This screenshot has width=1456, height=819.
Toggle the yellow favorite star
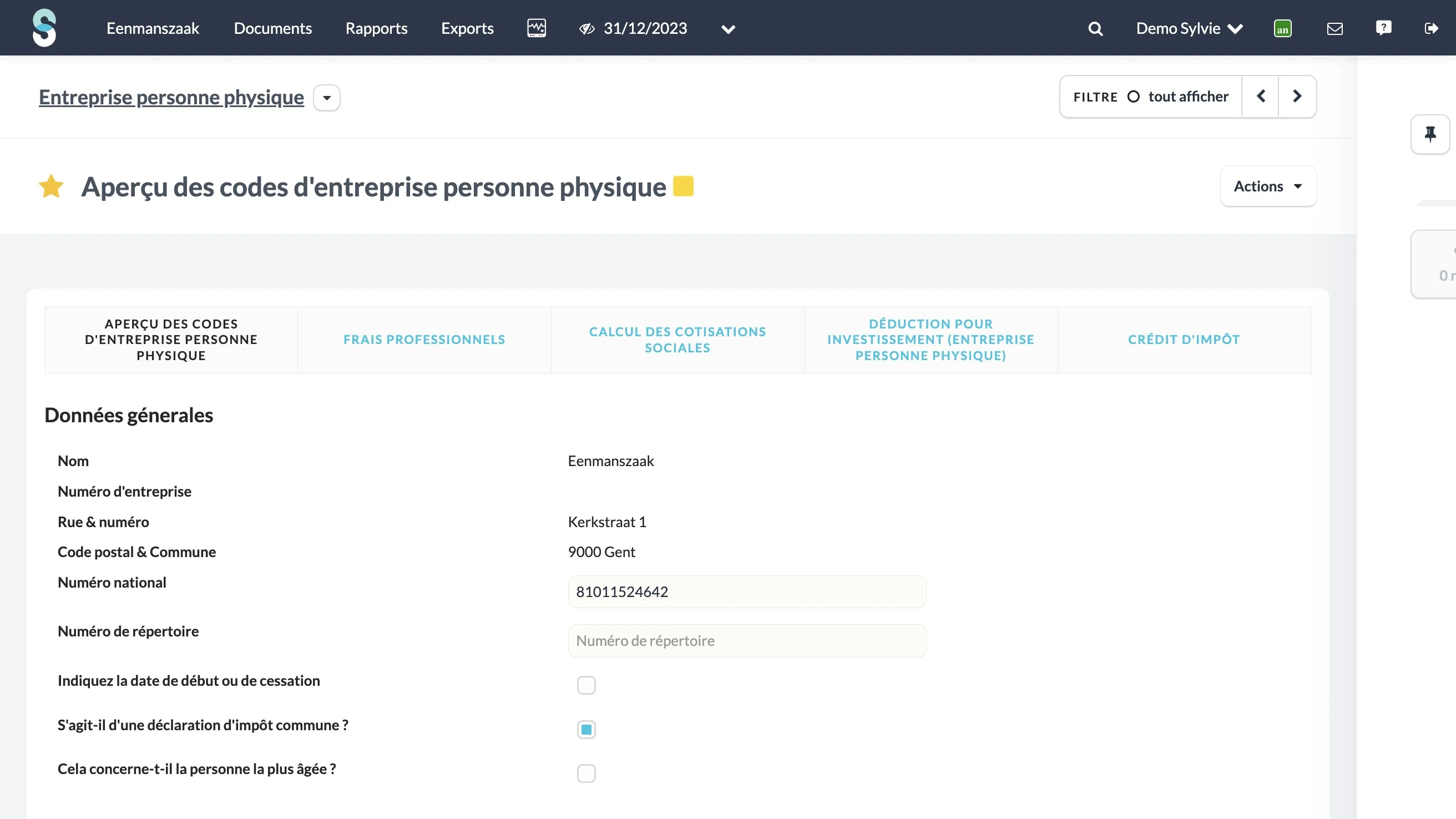51,186
